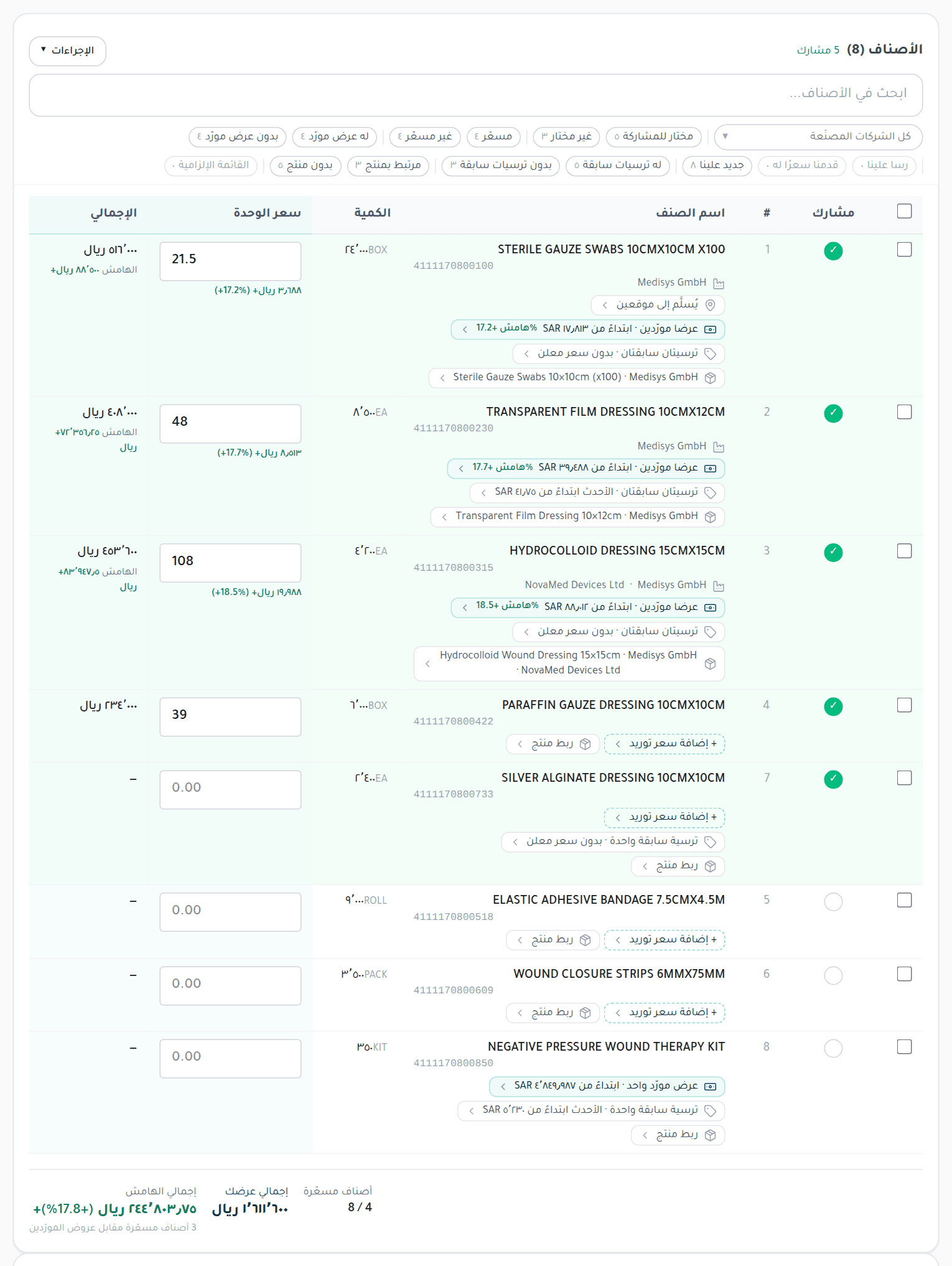The image size is (952, 1266).
Task: Edit unit price 48 for Transparent Film Dressing
Action: point(230,424)
